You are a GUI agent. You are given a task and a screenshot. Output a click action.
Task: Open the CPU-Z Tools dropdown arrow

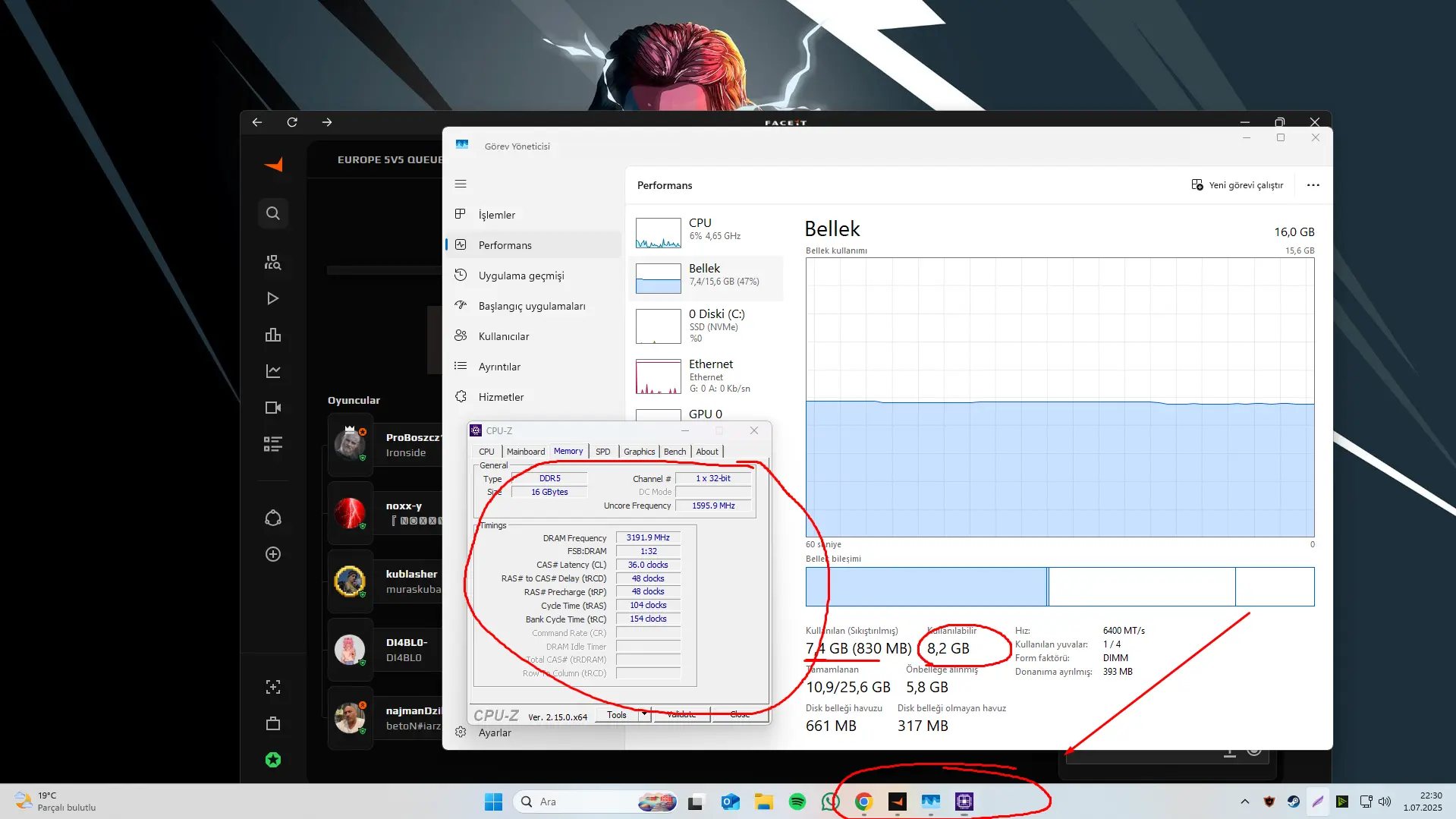645,714
